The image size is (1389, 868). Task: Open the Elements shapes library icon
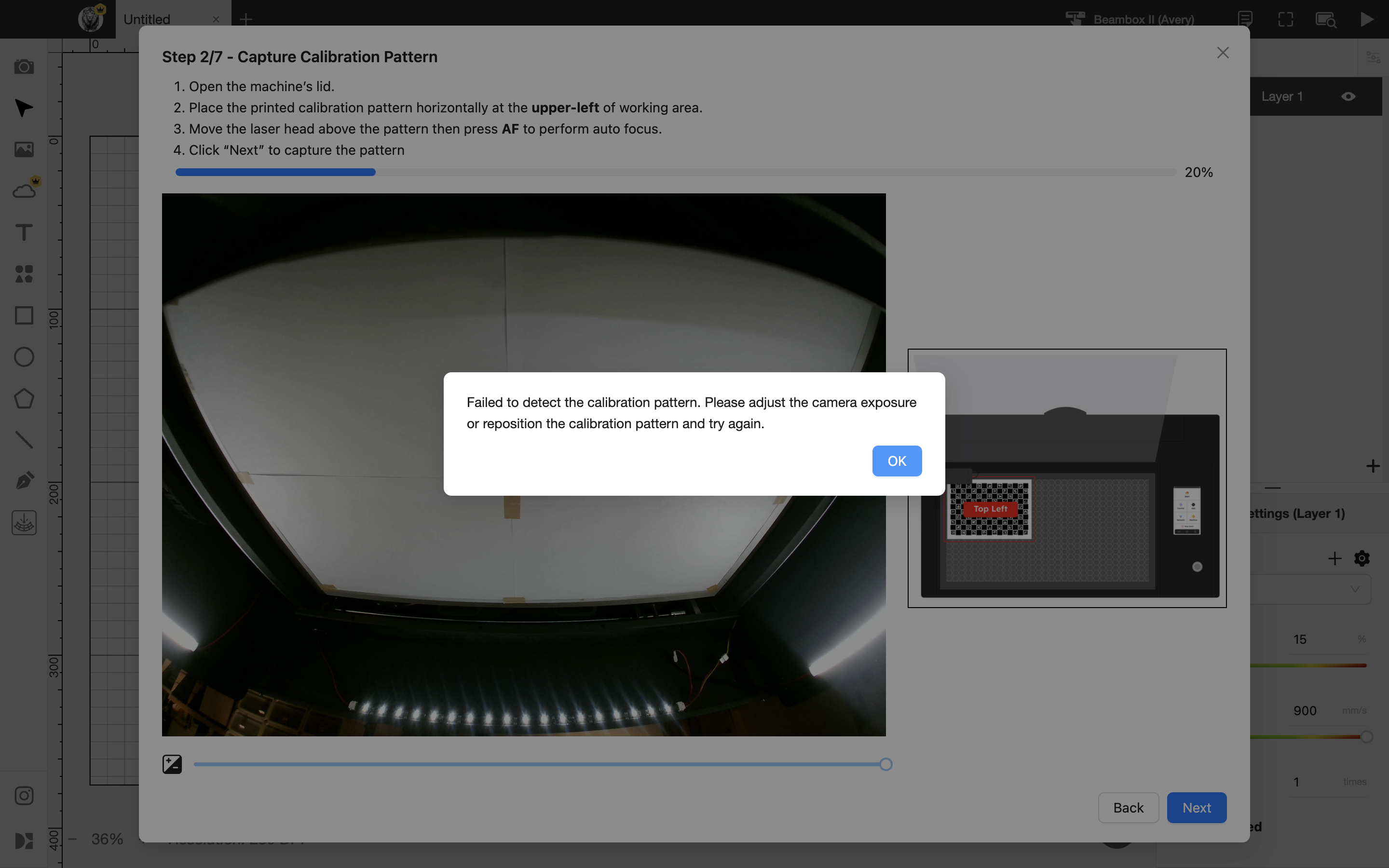tap(24, 274)
